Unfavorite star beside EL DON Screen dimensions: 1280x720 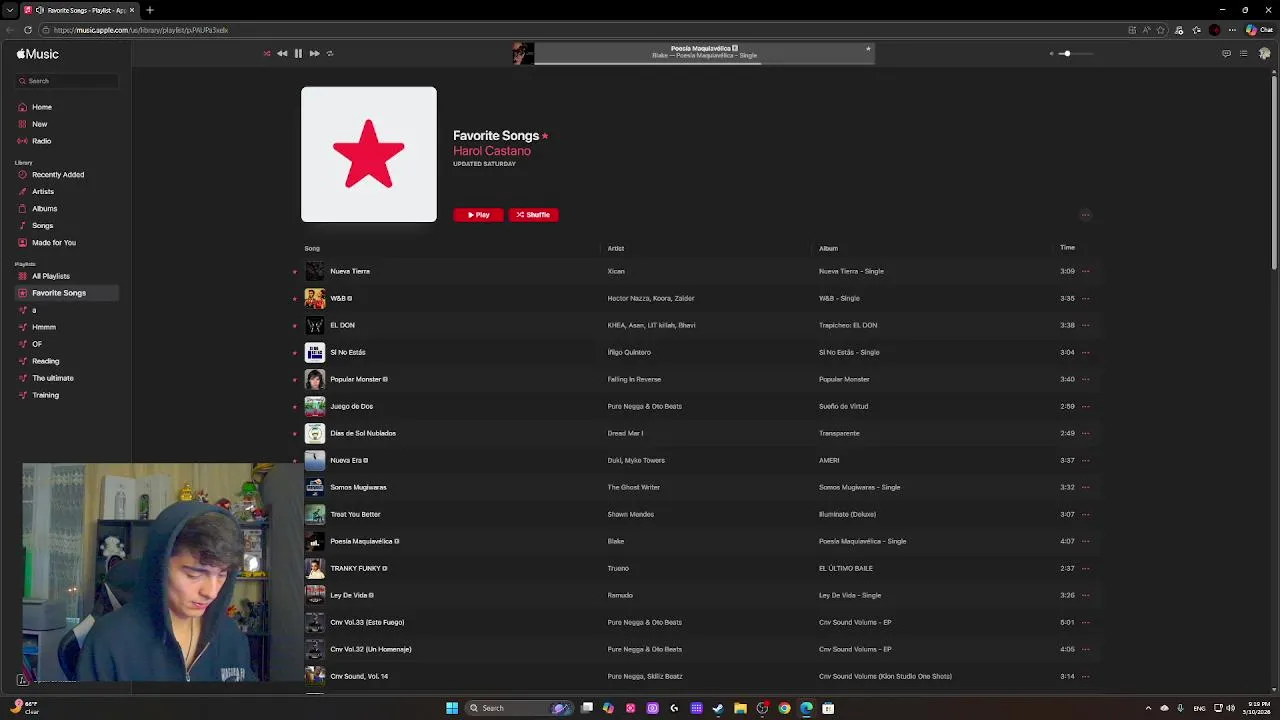pos(295,325)
